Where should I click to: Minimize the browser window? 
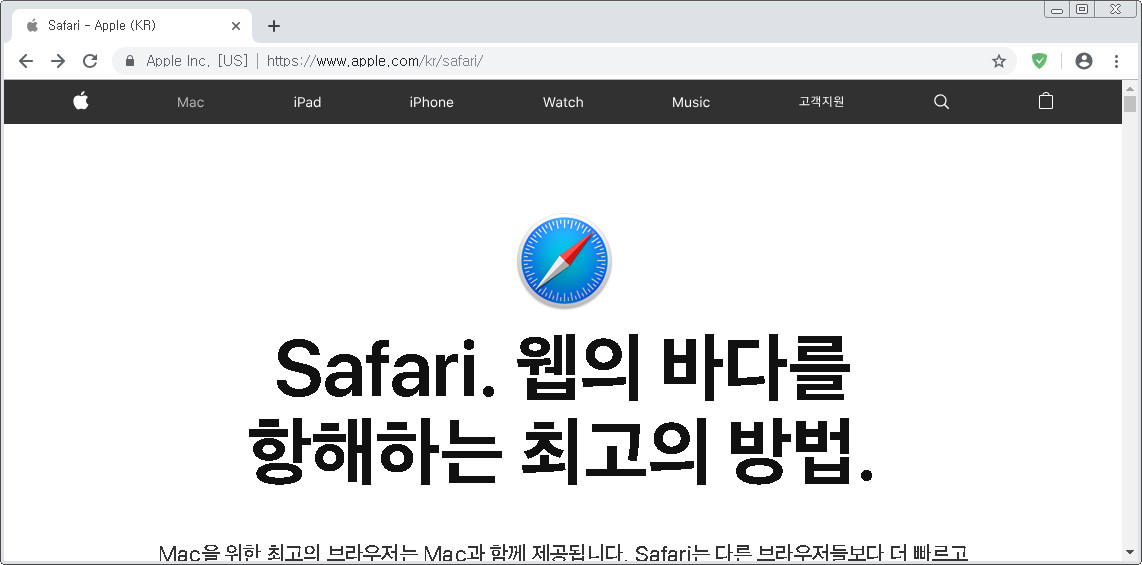click(x=1057, y=9)
